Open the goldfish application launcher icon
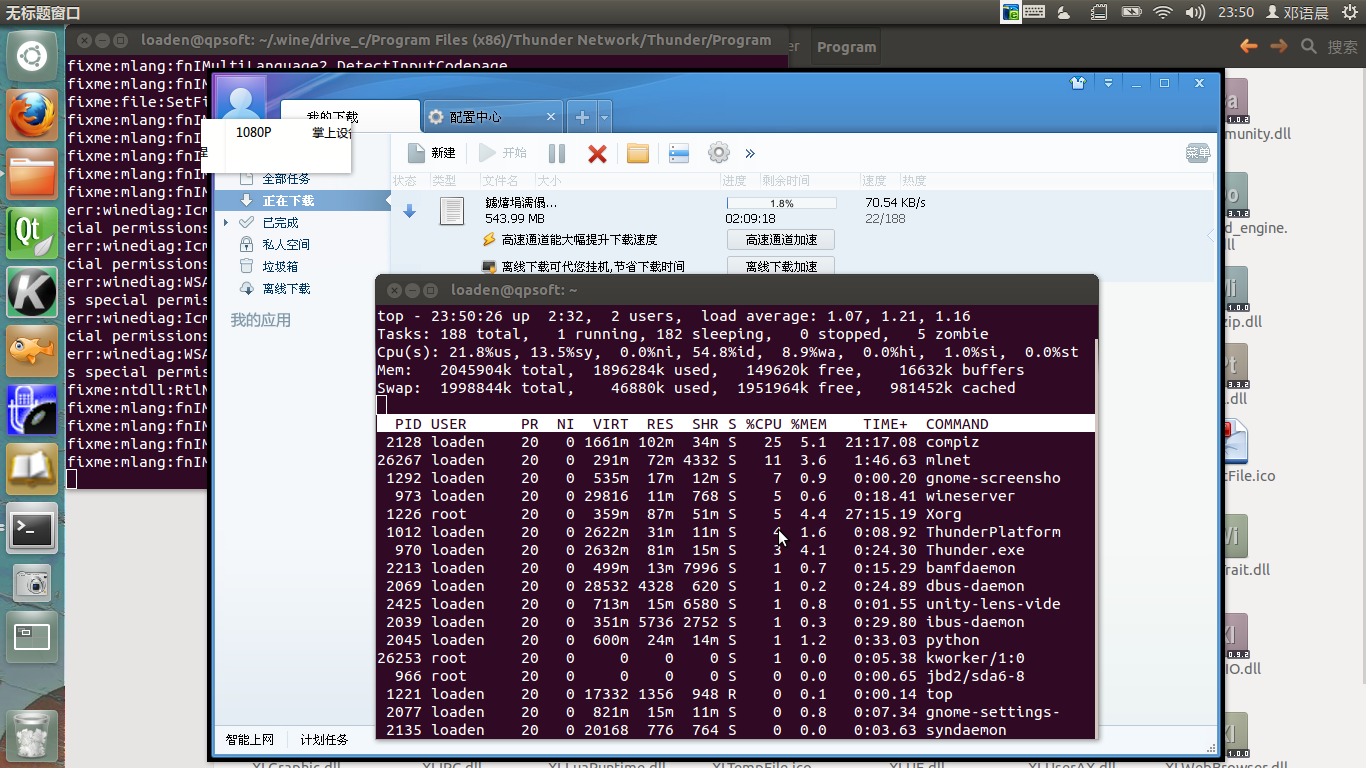1366x768 pixels. point(32,351)
